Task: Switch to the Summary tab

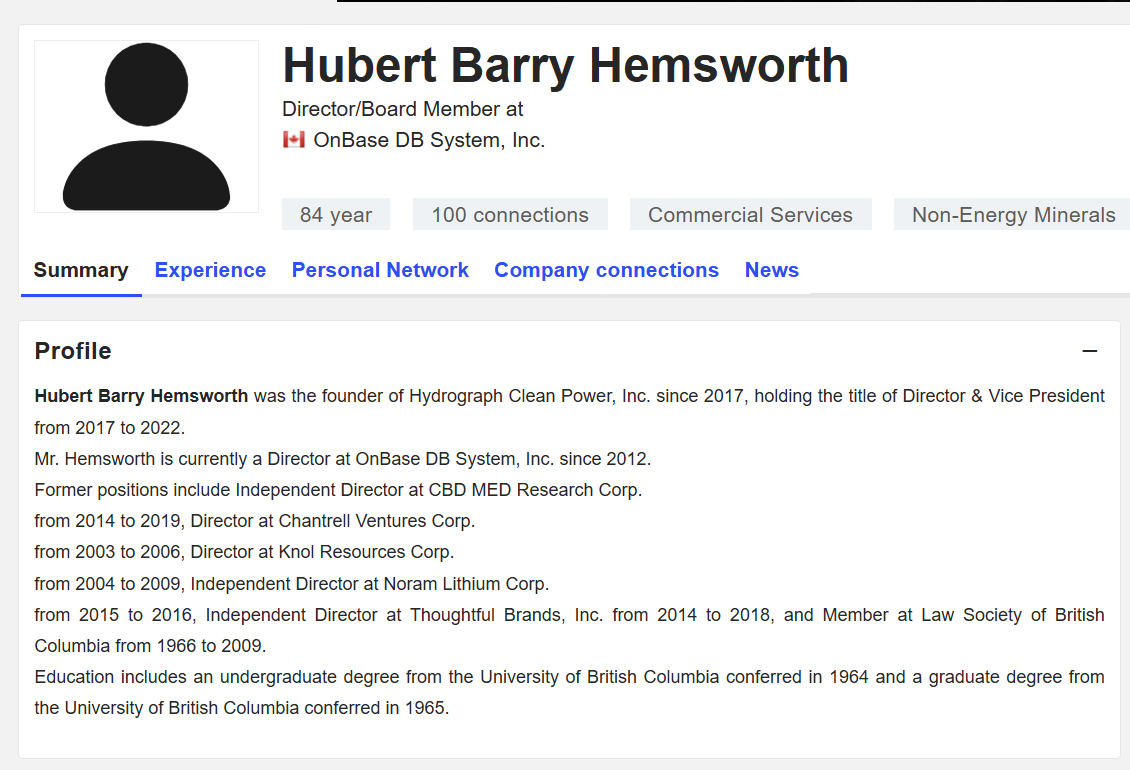Action: [x=81, y=270]
